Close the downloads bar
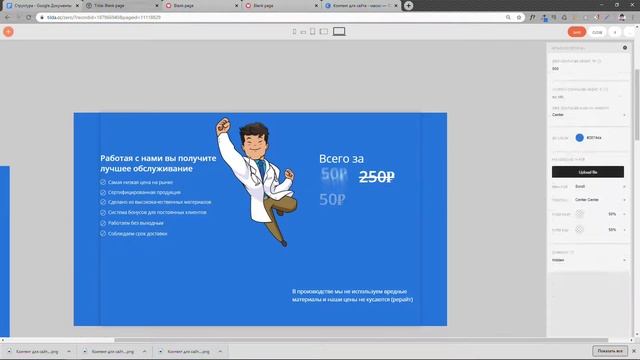 (x=634, y=351)
